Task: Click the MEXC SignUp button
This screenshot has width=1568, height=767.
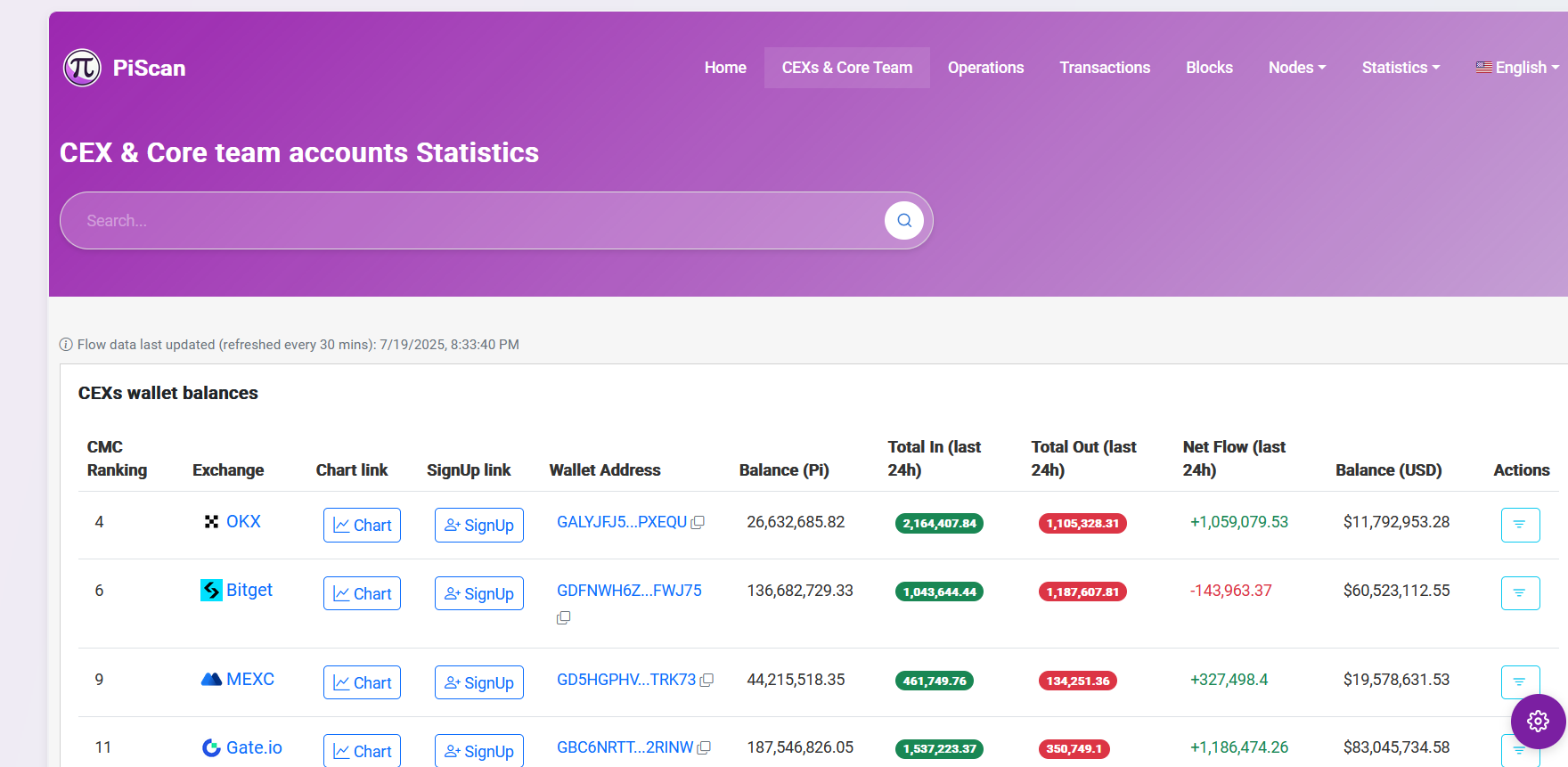Action: (x=479, y=682)
